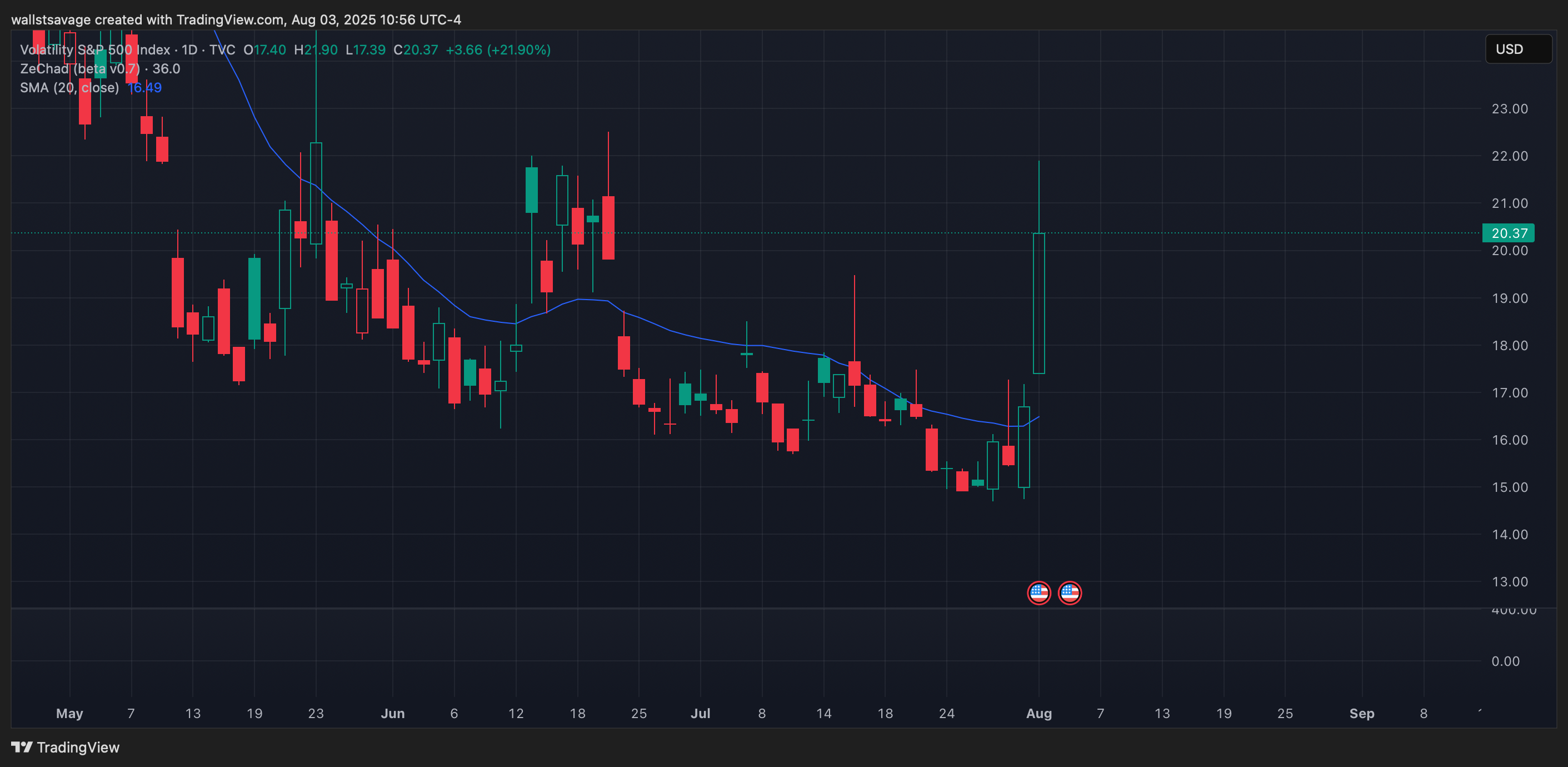Click the Sep label on the time axis
Image resolution: width=1568 pixels, height=767 pixels.
click(x=1362, y=713)
